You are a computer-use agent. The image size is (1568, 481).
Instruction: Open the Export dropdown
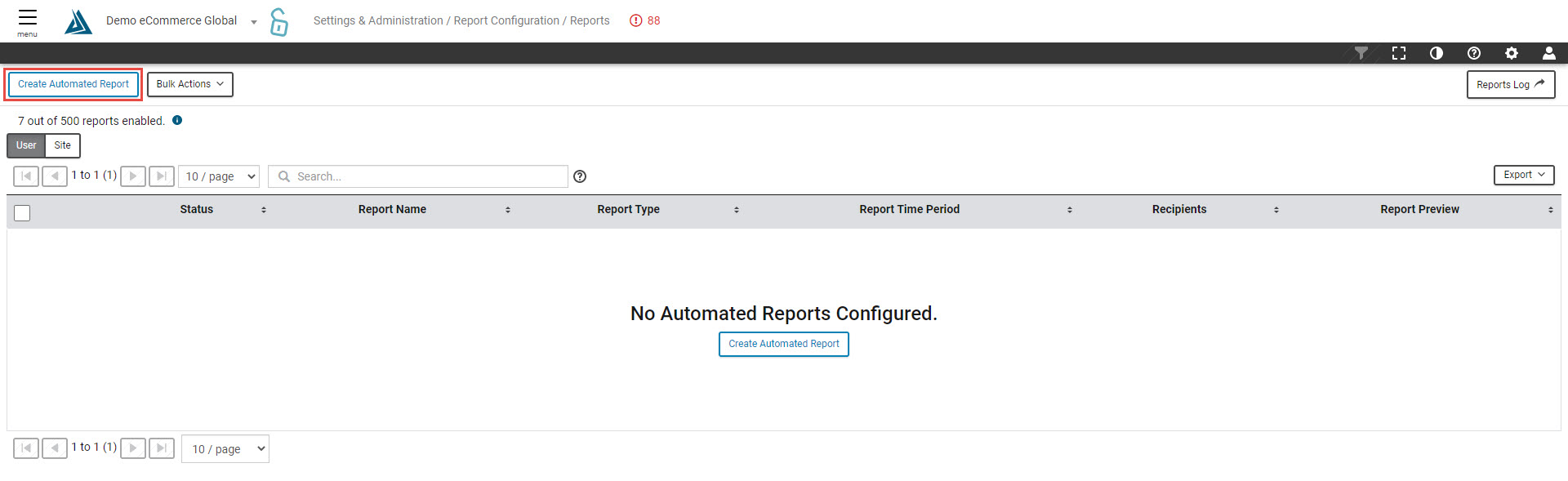(x=1523, y=175)
